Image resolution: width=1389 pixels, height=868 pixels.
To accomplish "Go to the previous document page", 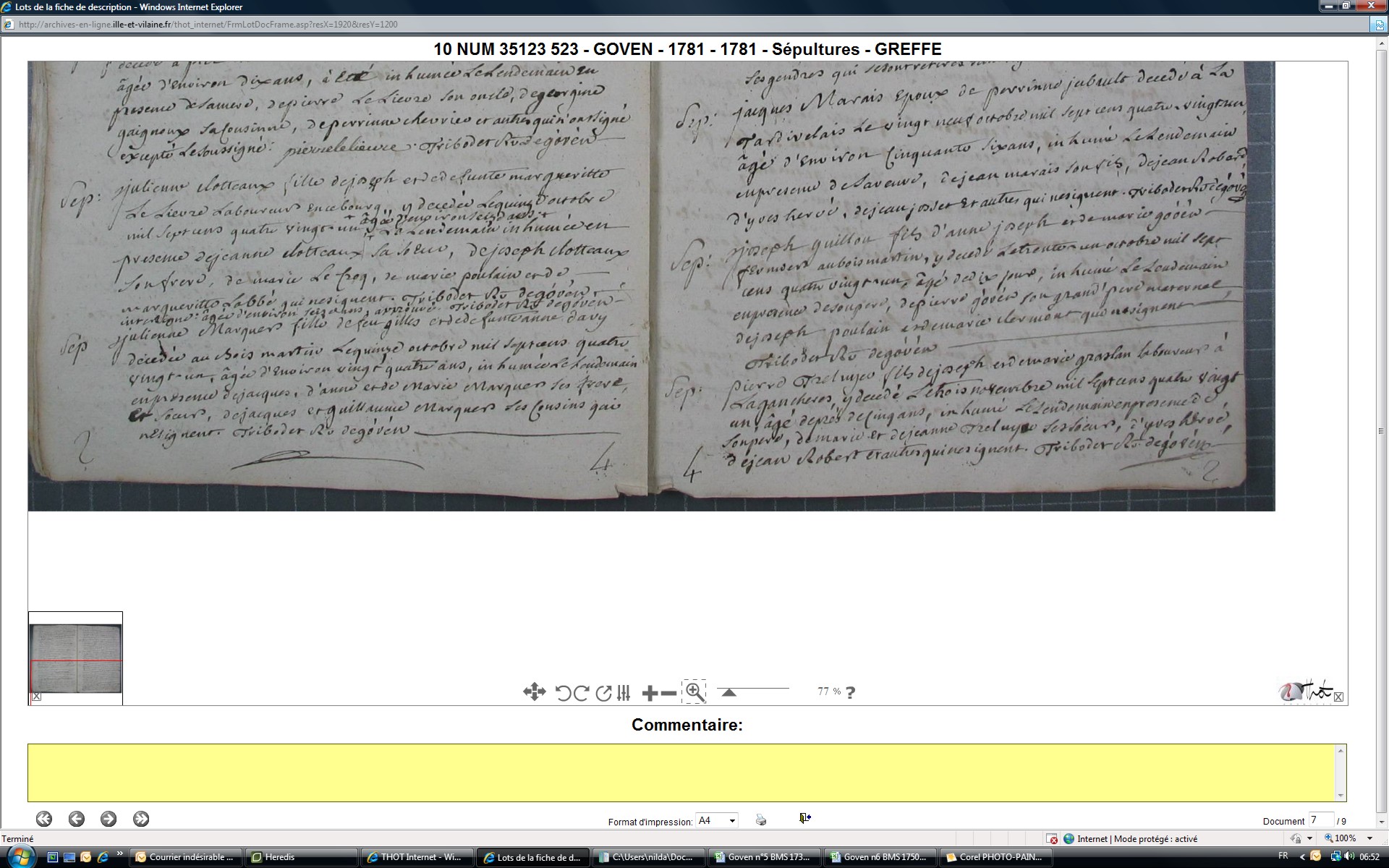I will [x=76, y=819].
